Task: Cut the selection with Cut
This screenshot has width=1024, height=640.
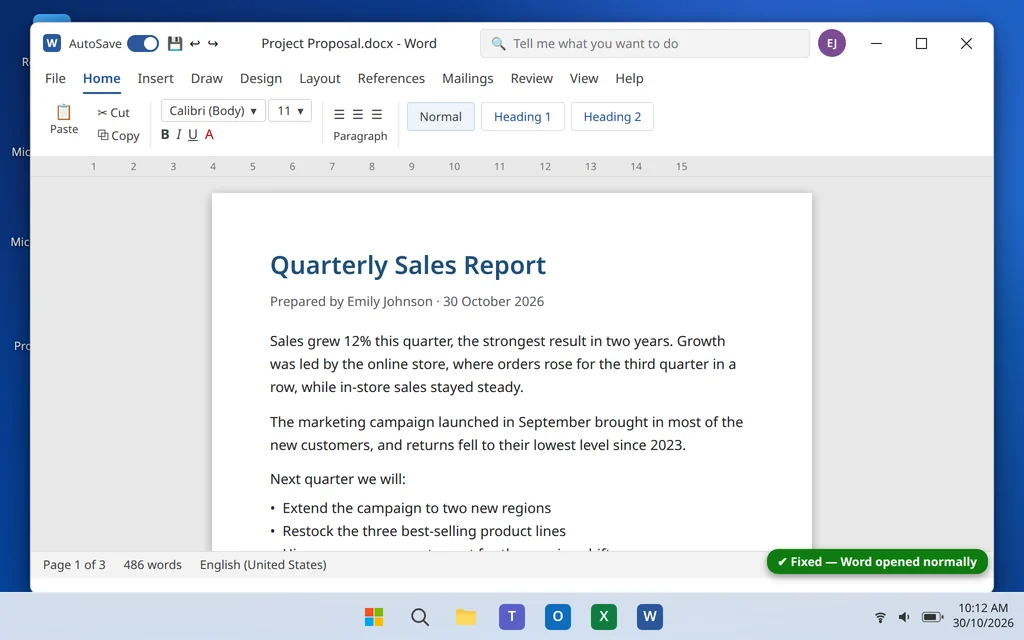Action: [x=114, y=112]
